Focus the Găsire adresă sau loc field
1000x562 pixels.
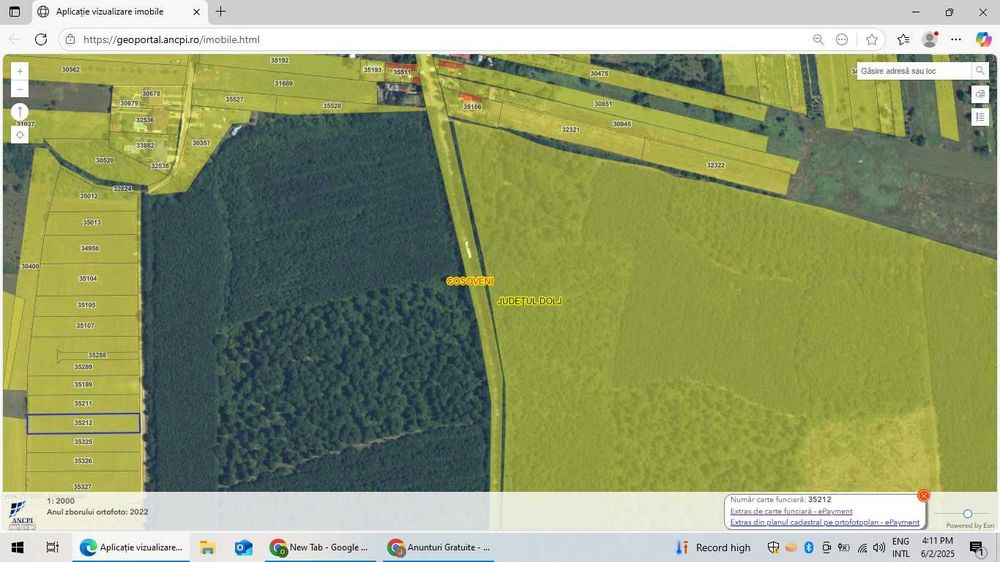[x=914, y=71]
